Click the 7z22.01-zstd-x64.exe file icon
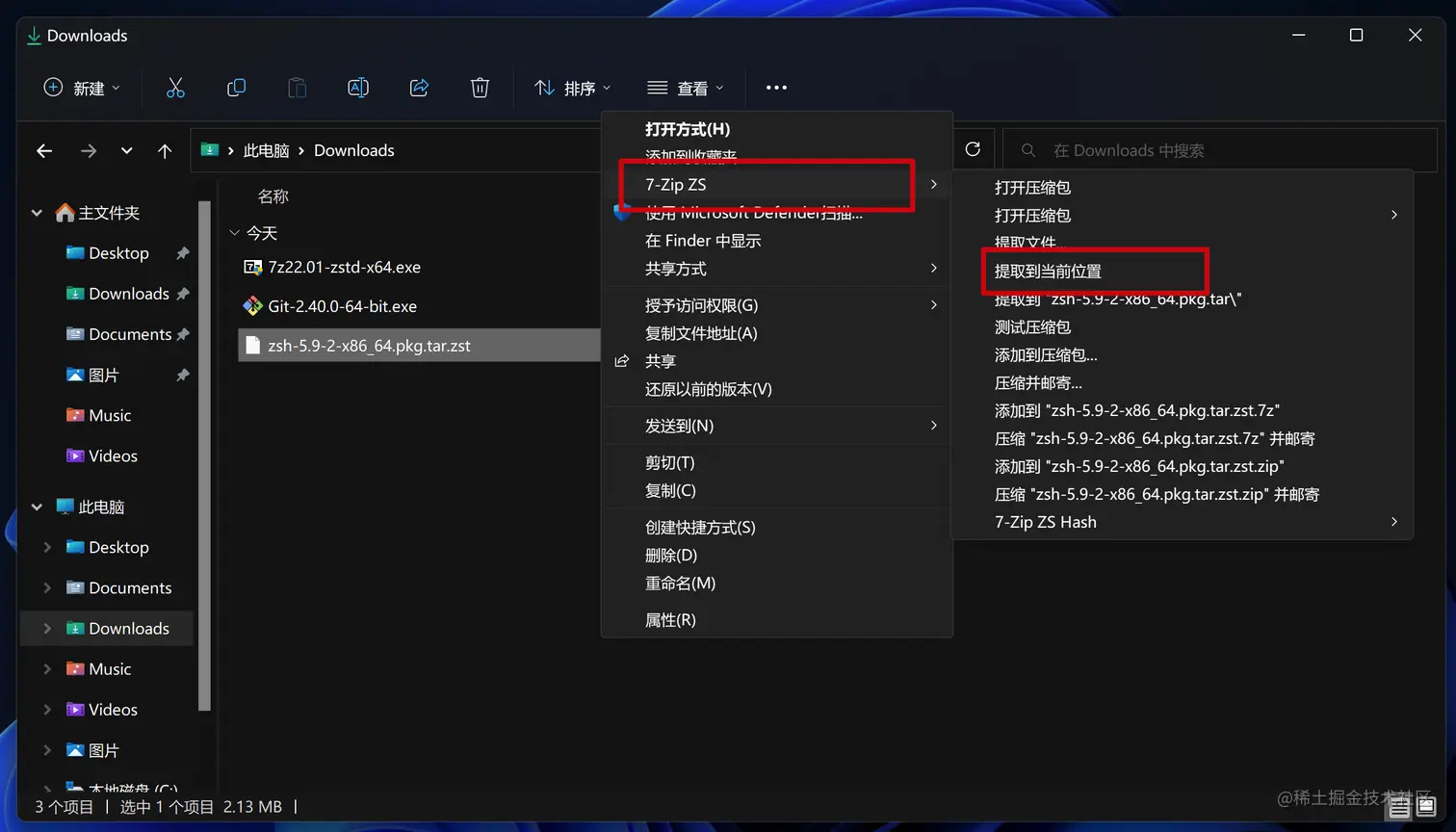Viewport: 1456px width, 832px height. (252, 267)
